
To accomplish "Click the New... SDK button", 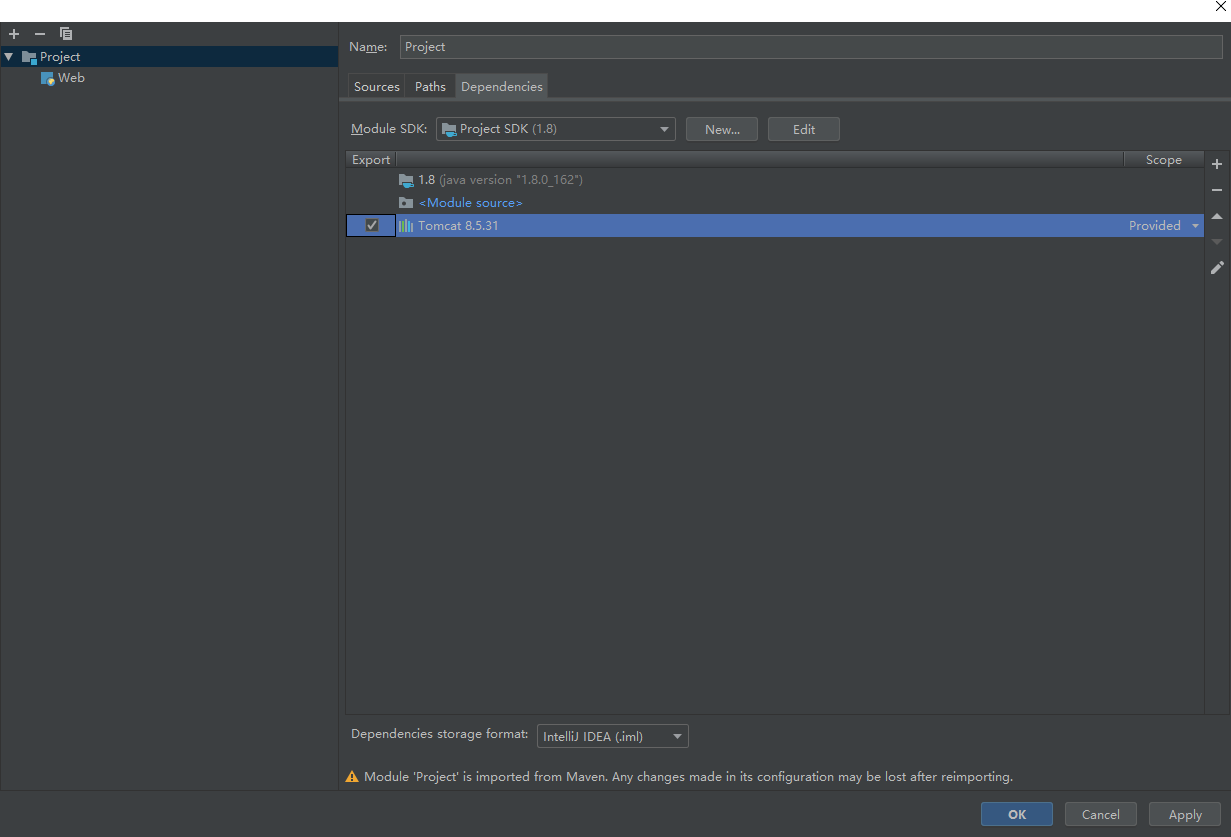I will tap(722, 129).
